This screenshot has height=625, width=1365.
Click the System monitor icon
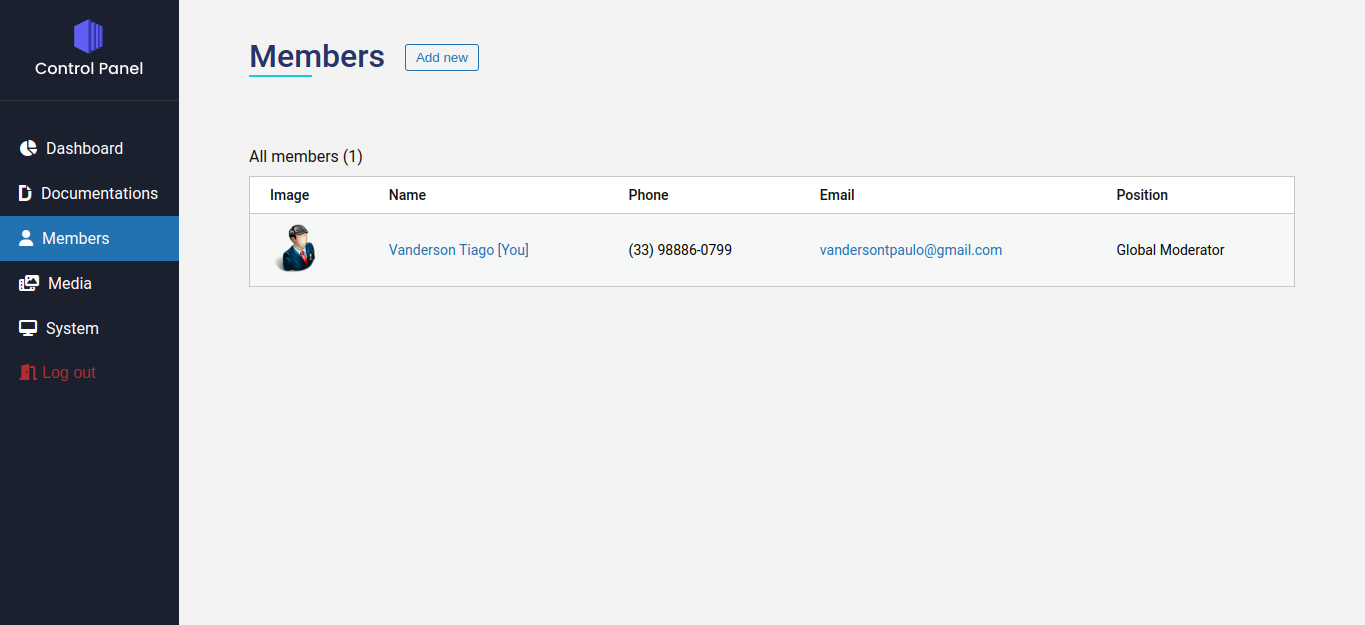(x=28, y=328)
